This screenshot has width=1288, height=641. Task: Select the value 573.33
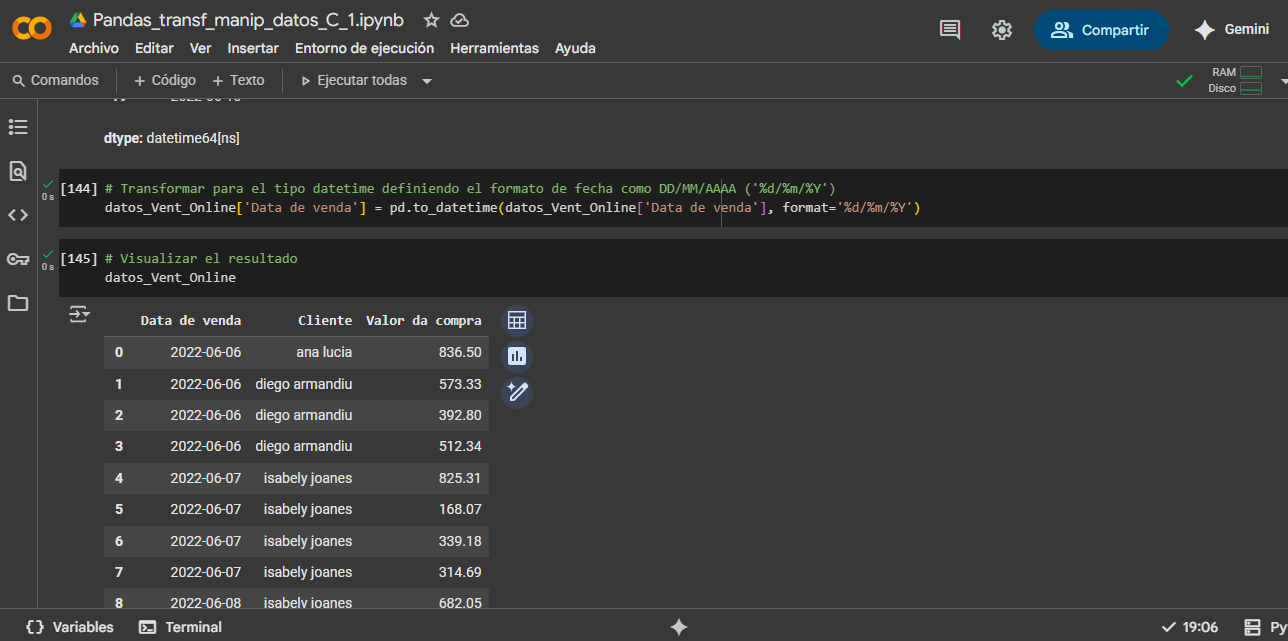[460, 384]
